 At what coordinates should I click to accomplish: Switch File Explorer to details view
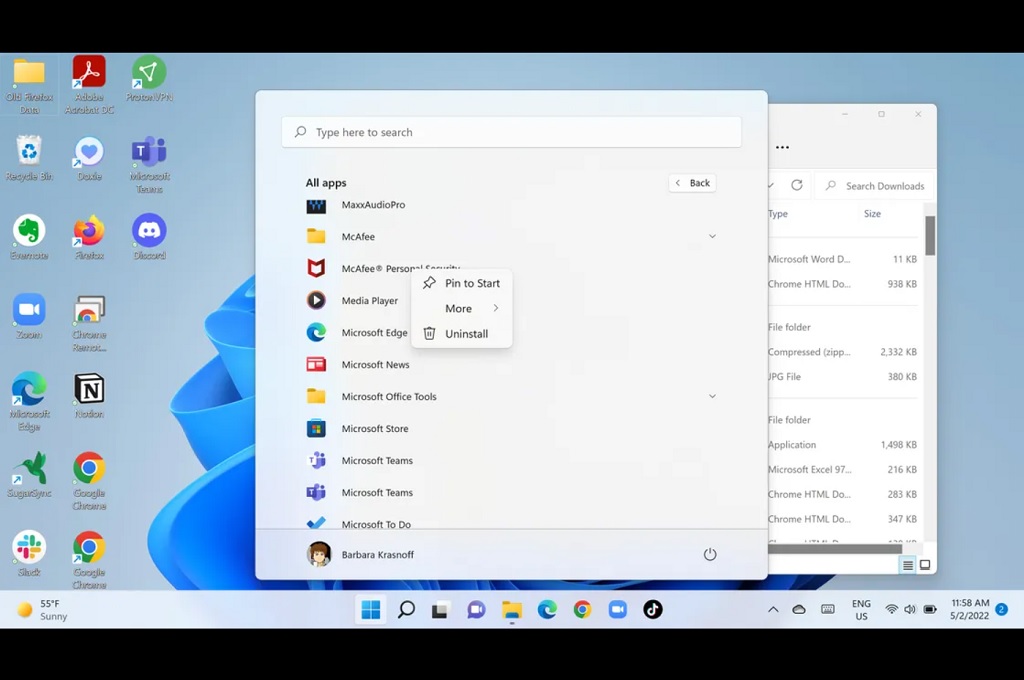908,565
